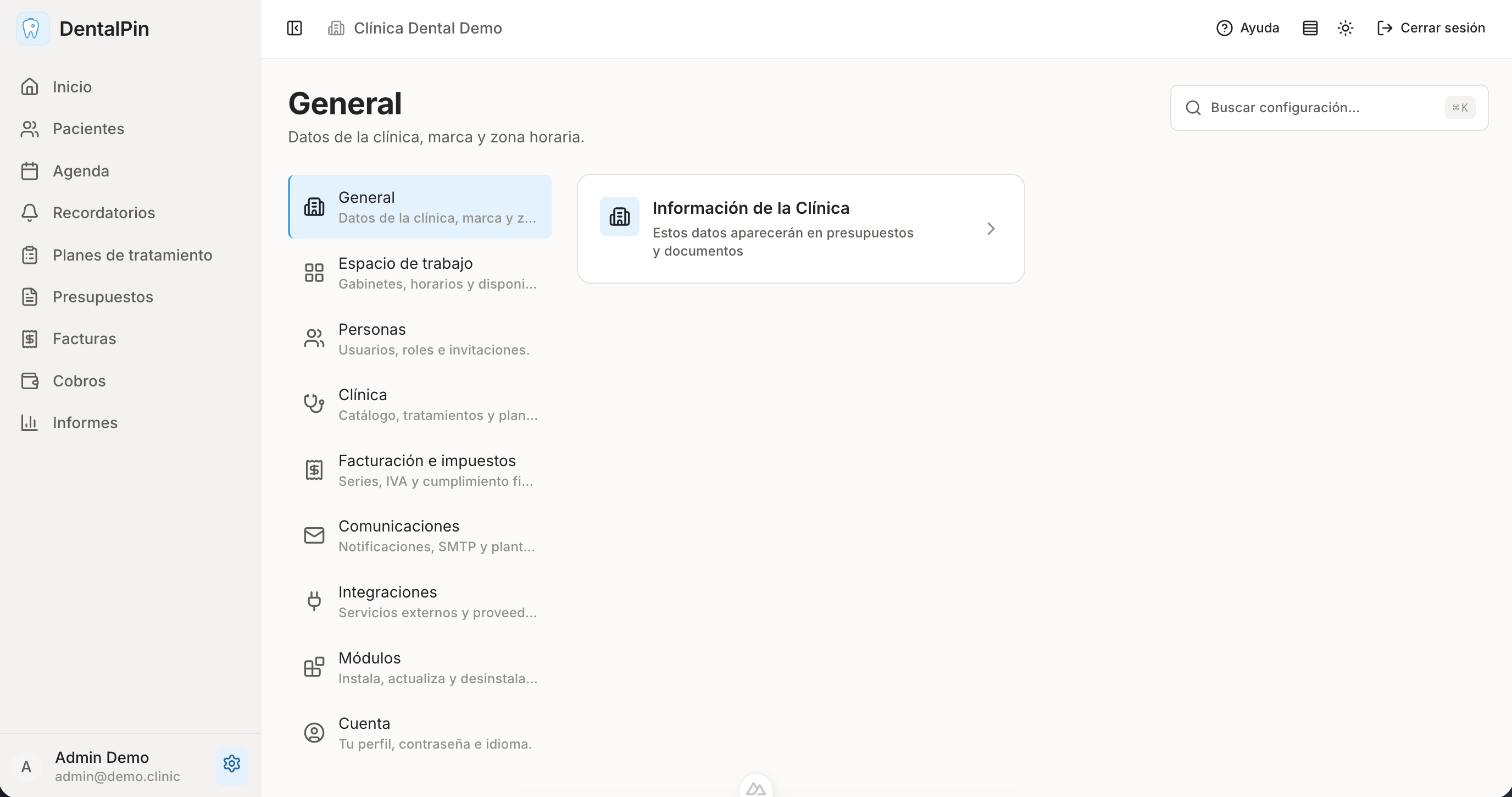Open the Espacio de trabajo settings section
Screen dimensions: 1512x797
pyautogui.click(x=420, y=273)
